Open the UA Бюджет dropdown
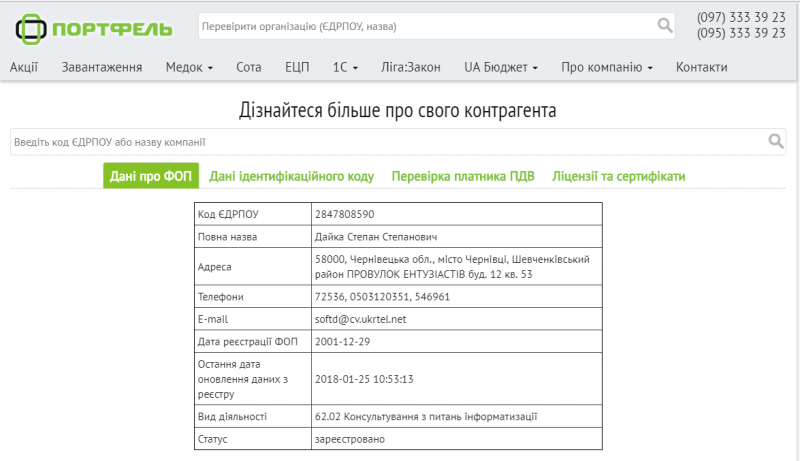800x461 pixels. tap(501, 67)
